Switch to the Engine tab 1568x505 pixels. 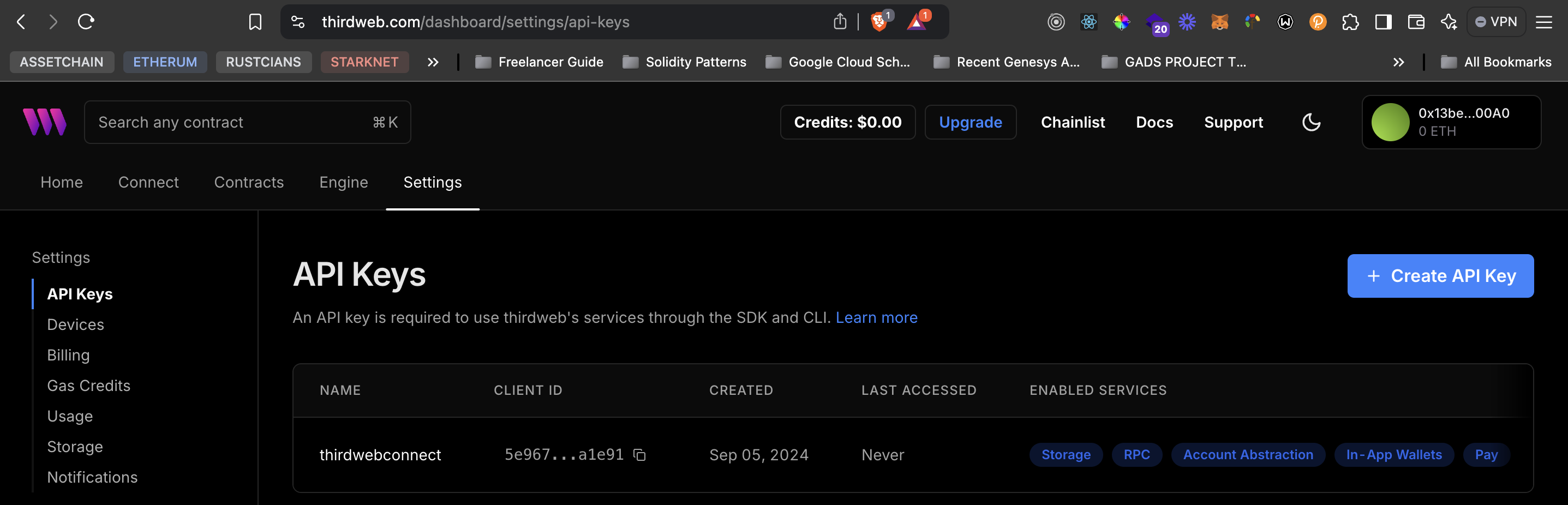[344, 182]
